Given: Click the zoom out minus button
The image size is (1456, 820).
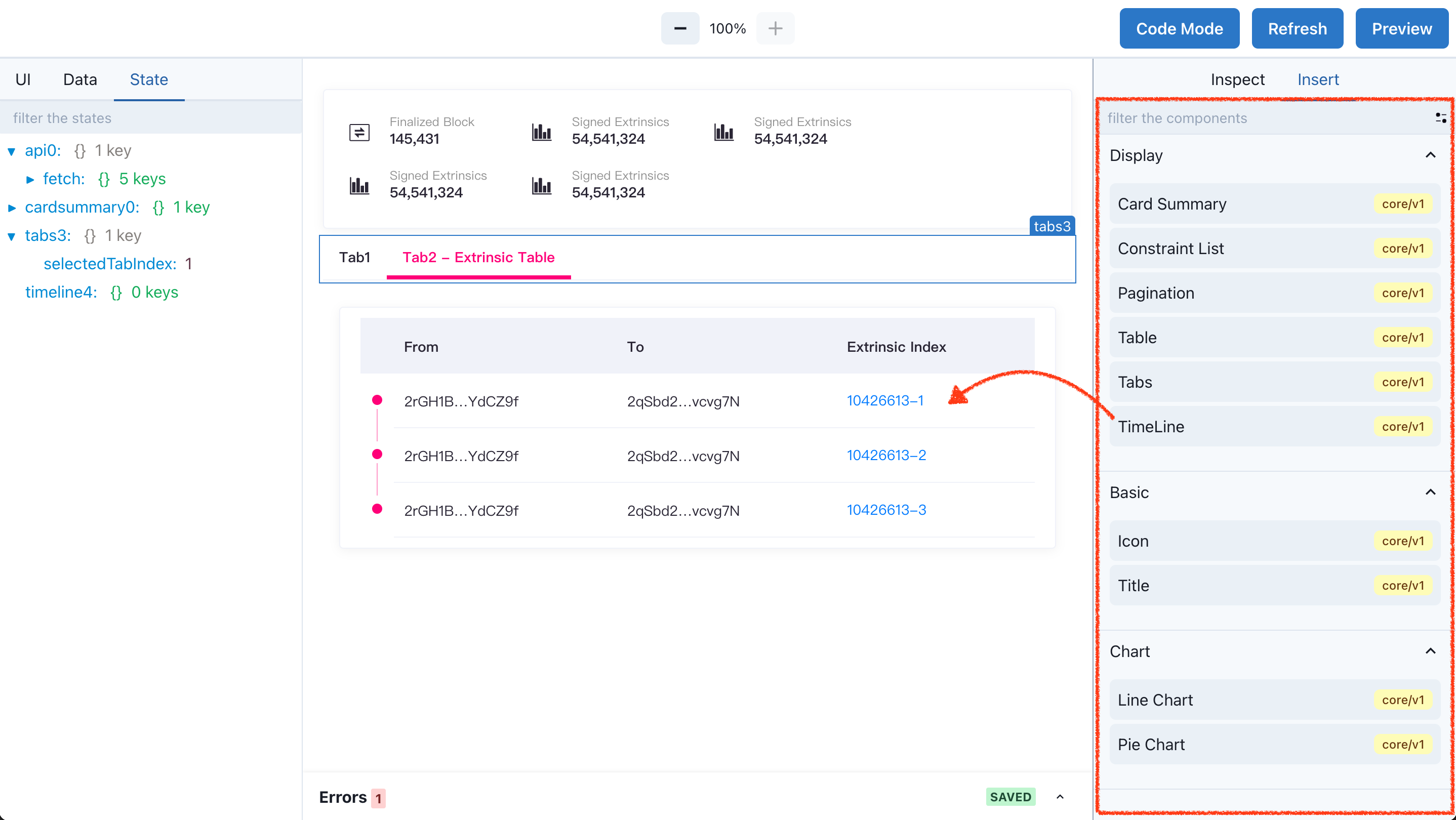Looking at the screenshot, I should coord(680,28).
